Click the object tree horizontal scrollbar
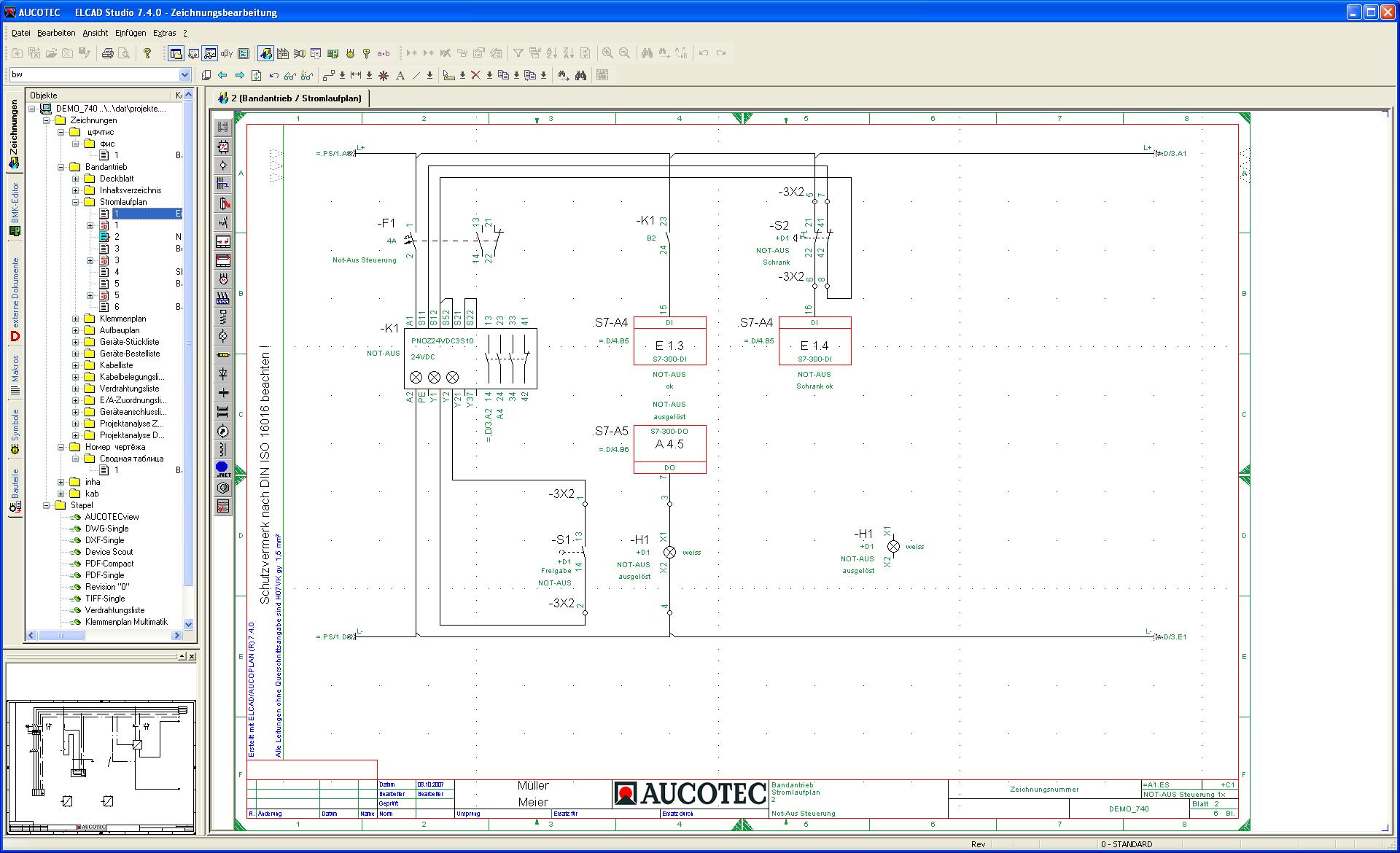1400x853 pixels. point(104,636)
